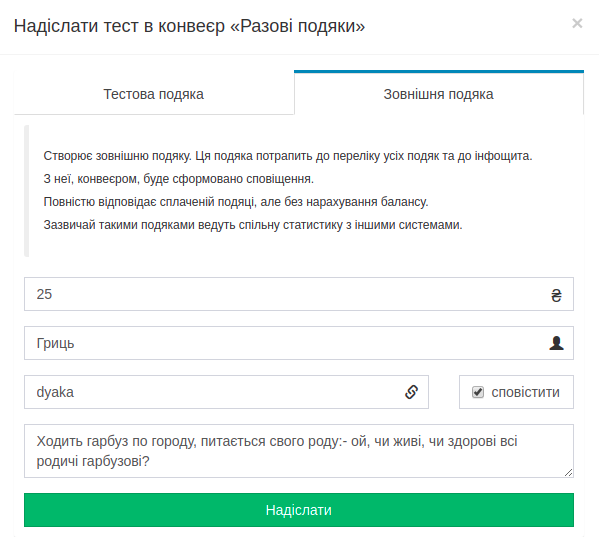The height and width of the screenshot is (537, 599).
Task: Tick the сповістити checkbox
Action: (x=478, y=392)
